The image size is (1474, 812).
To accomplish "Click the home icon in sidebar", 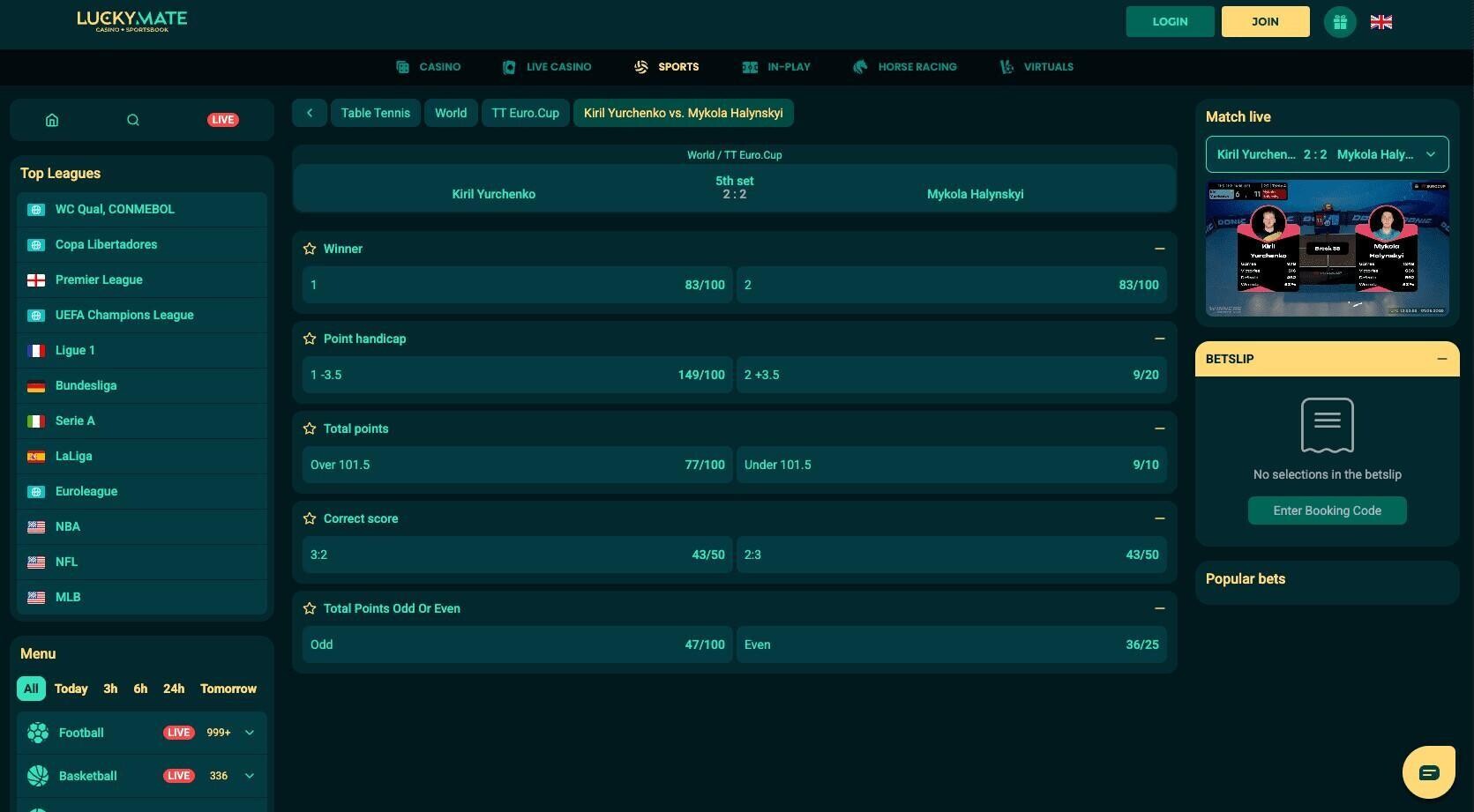I will click(x=52, y=120).
